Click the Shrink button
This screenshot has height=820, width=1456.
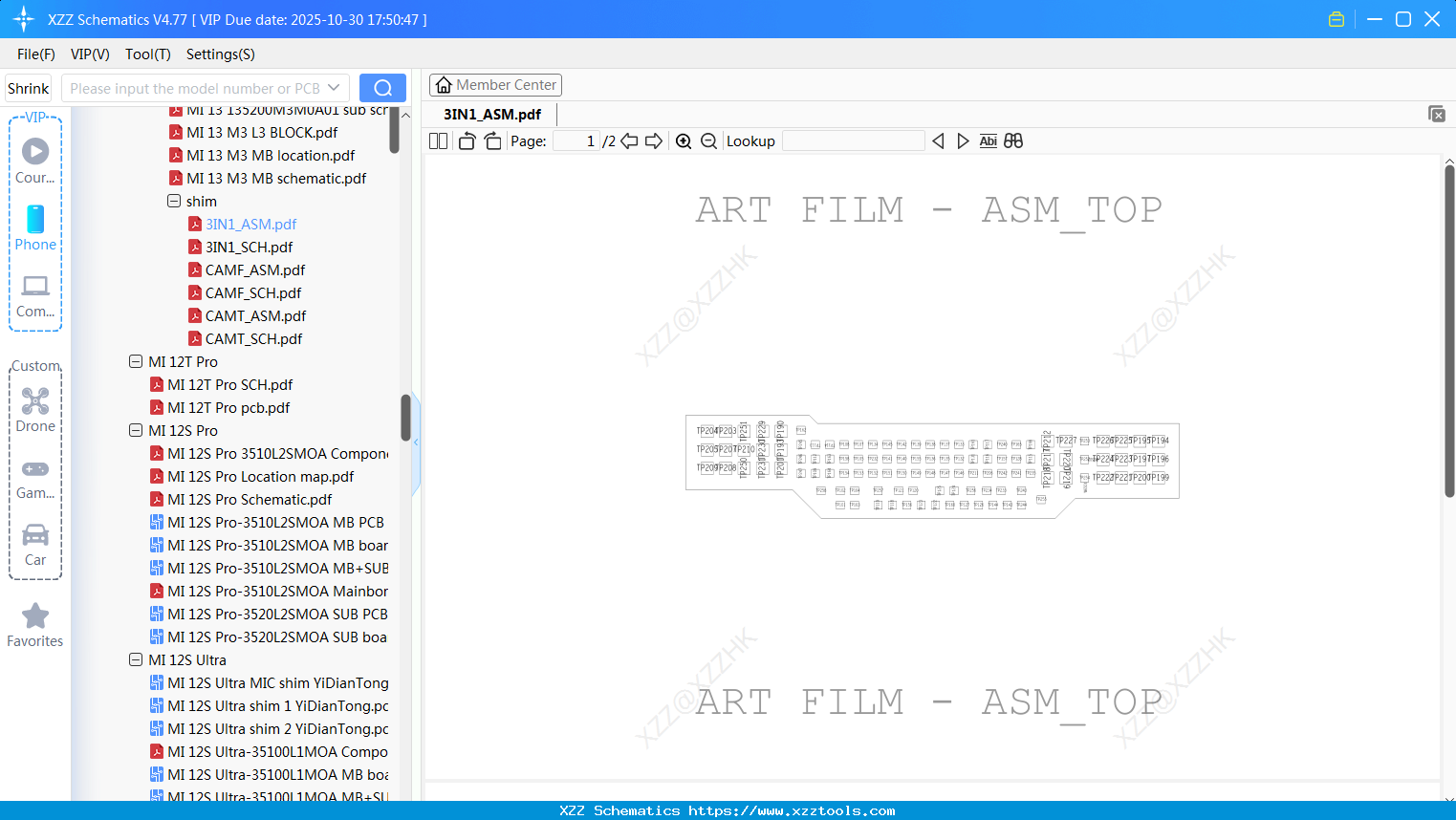(x=28, y=87)
